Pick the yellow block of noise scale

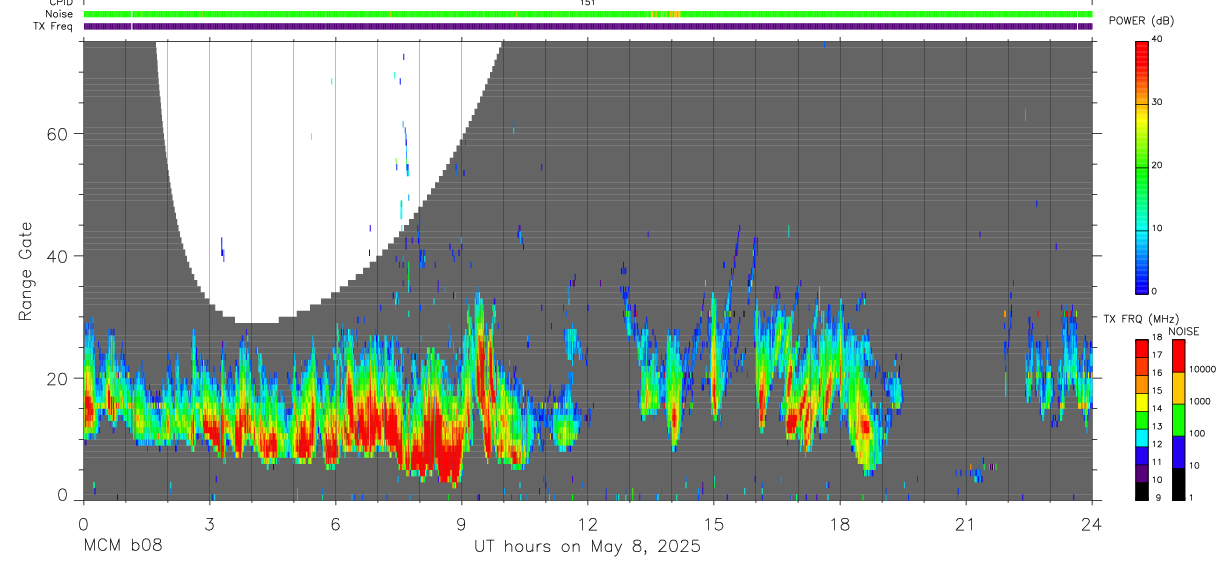coord(1179,388)
